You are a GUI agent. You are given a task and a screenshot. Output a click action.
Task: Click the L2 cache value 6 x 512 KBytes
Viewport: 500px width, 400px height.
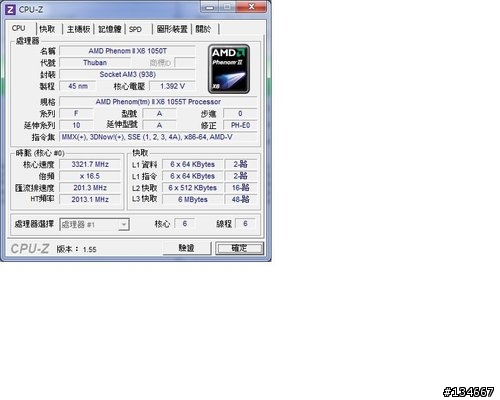click(x=192, y=188)
